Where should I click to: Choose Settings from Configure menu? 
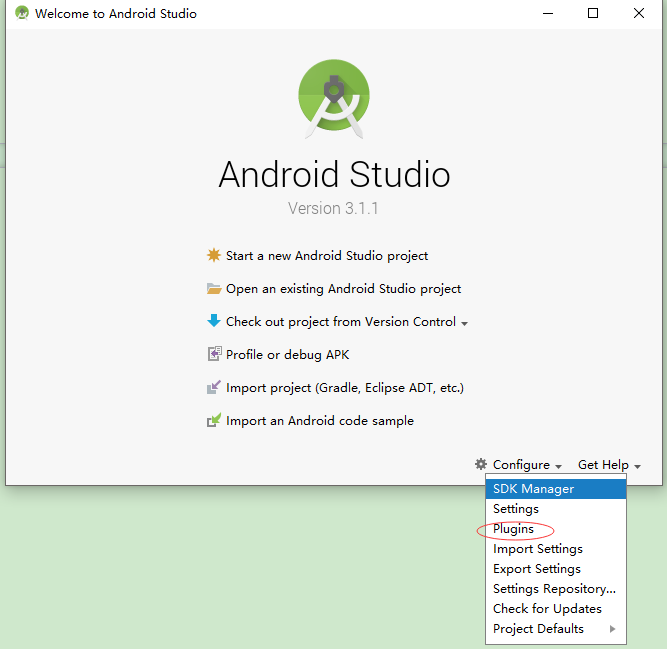point(556,509)
